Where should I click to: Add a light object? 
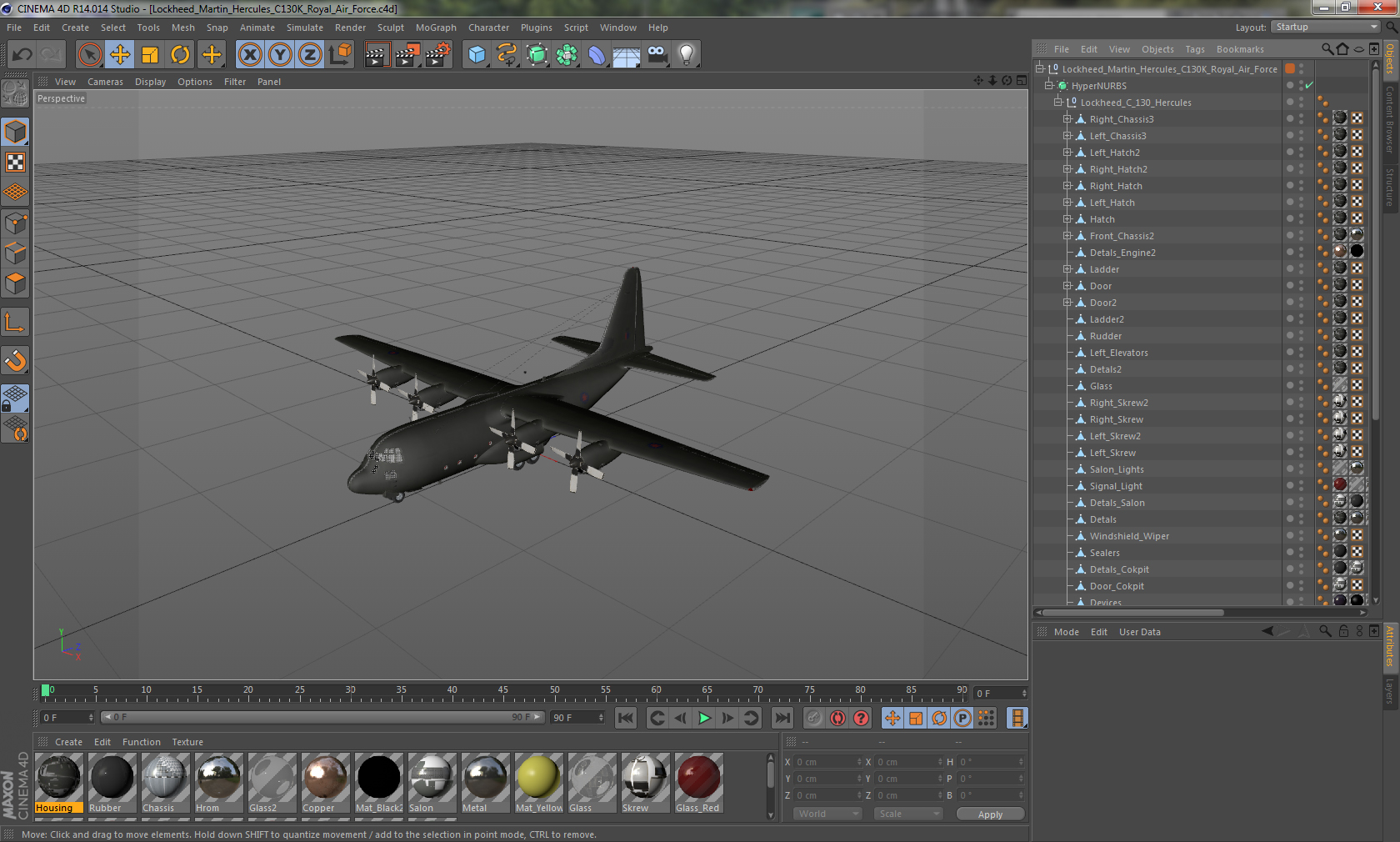point(687,55)
